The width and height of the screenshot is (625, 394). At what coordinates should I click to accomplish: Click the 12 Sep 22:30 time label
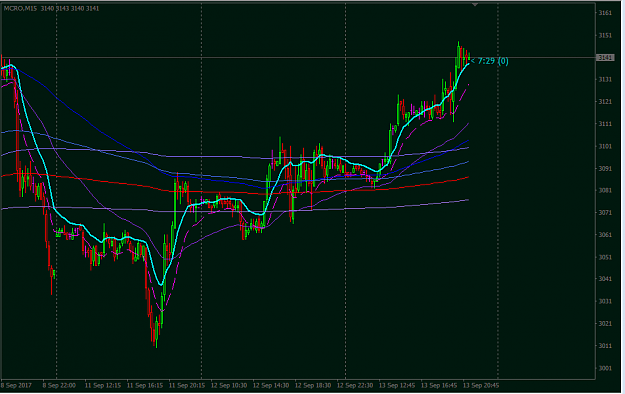(355, 386)
